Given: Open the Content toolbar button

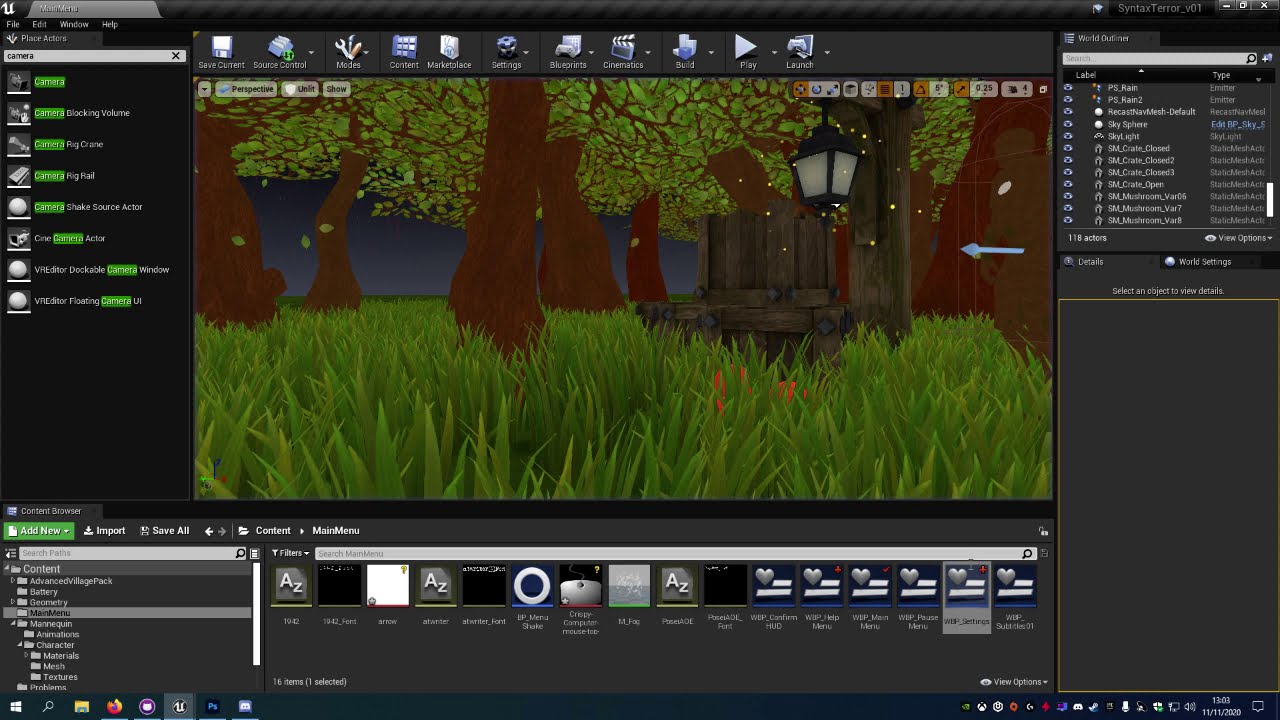Looking at the screenshot, I should [404, 53].
